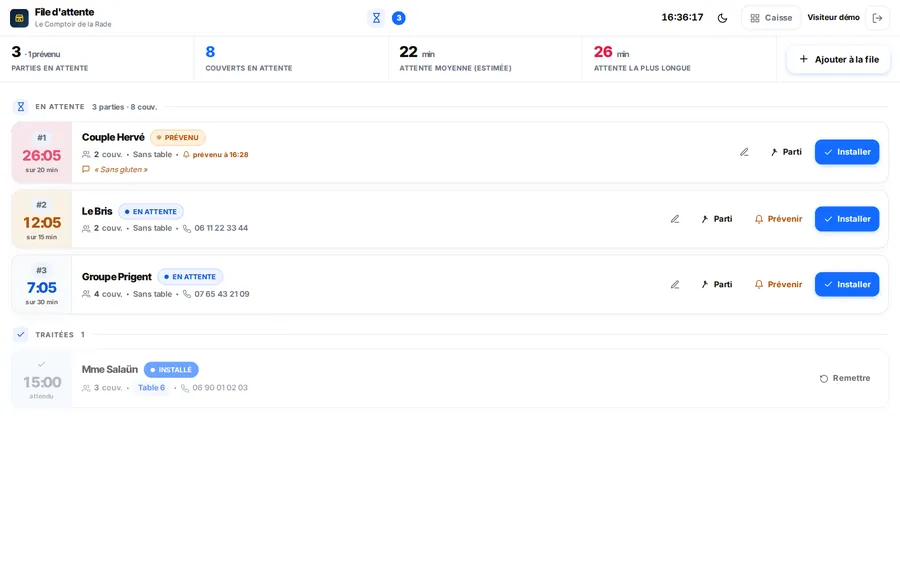Click the Le Bris name
This screenshot has width=900, height=563.
(97, 211)
